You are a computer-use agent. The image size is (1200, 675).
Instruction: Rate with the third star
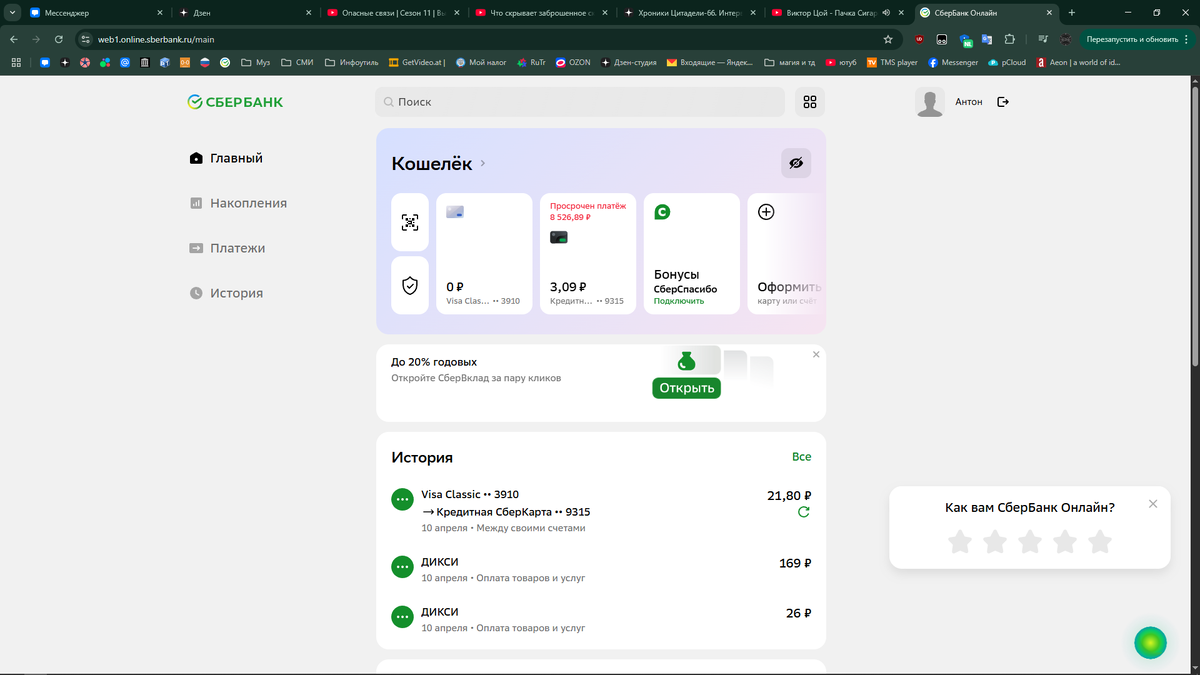click(x=1029, y=542)
